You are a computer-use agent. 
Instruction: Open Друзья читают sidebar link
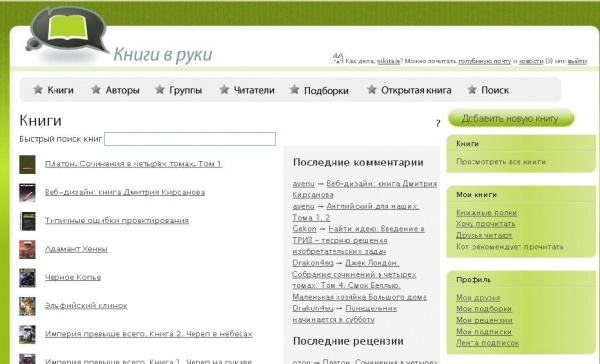coord(484,235)
